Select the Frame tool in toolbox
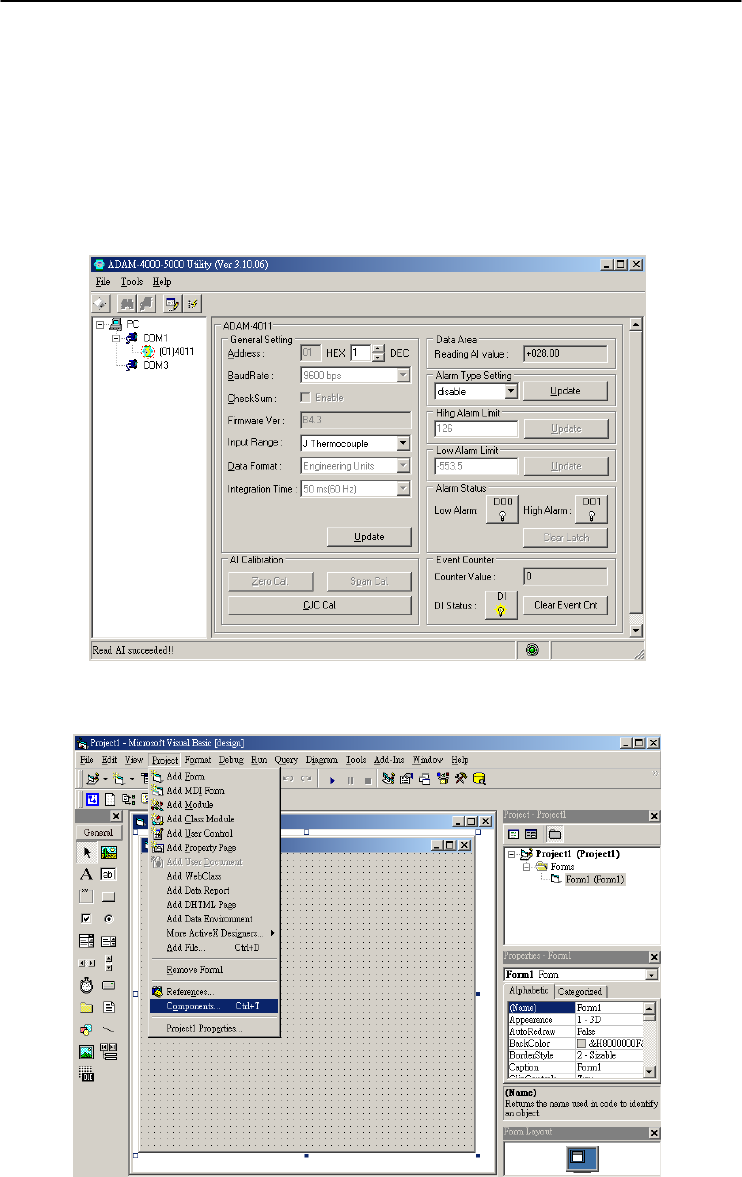 click(86, 896)
